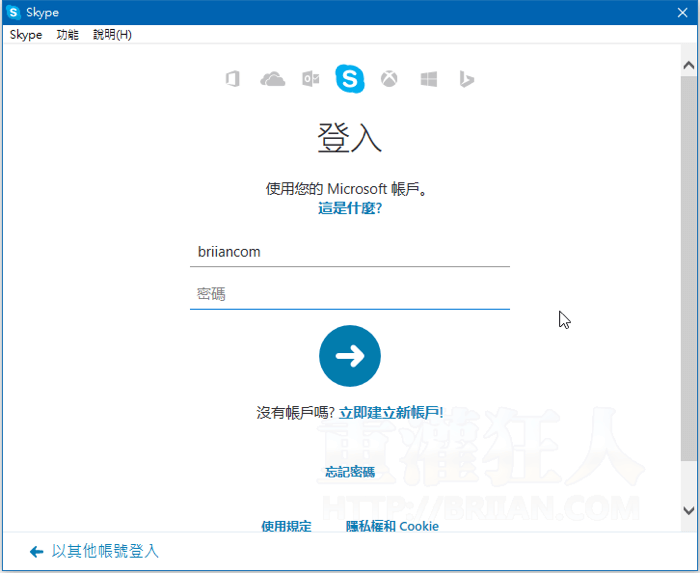Click the blue Skype logo icon
Viewport: 700px width, 573px height.
(350, 79)
